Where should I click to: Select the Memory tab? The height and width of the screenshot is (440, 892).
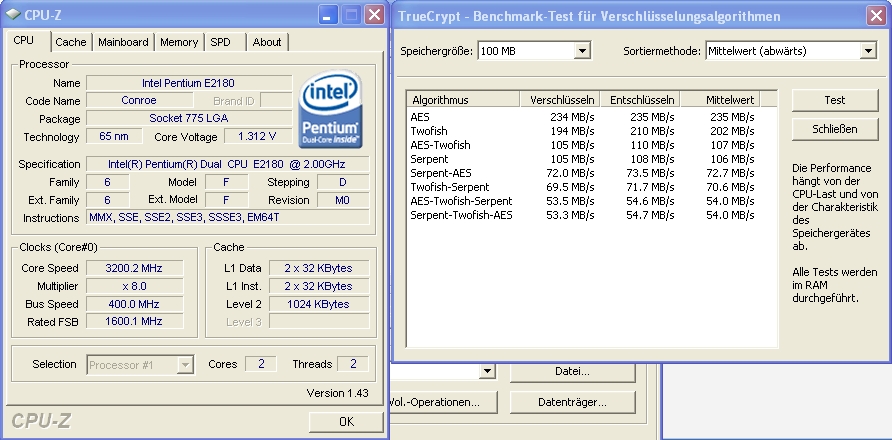pos(179,42)
